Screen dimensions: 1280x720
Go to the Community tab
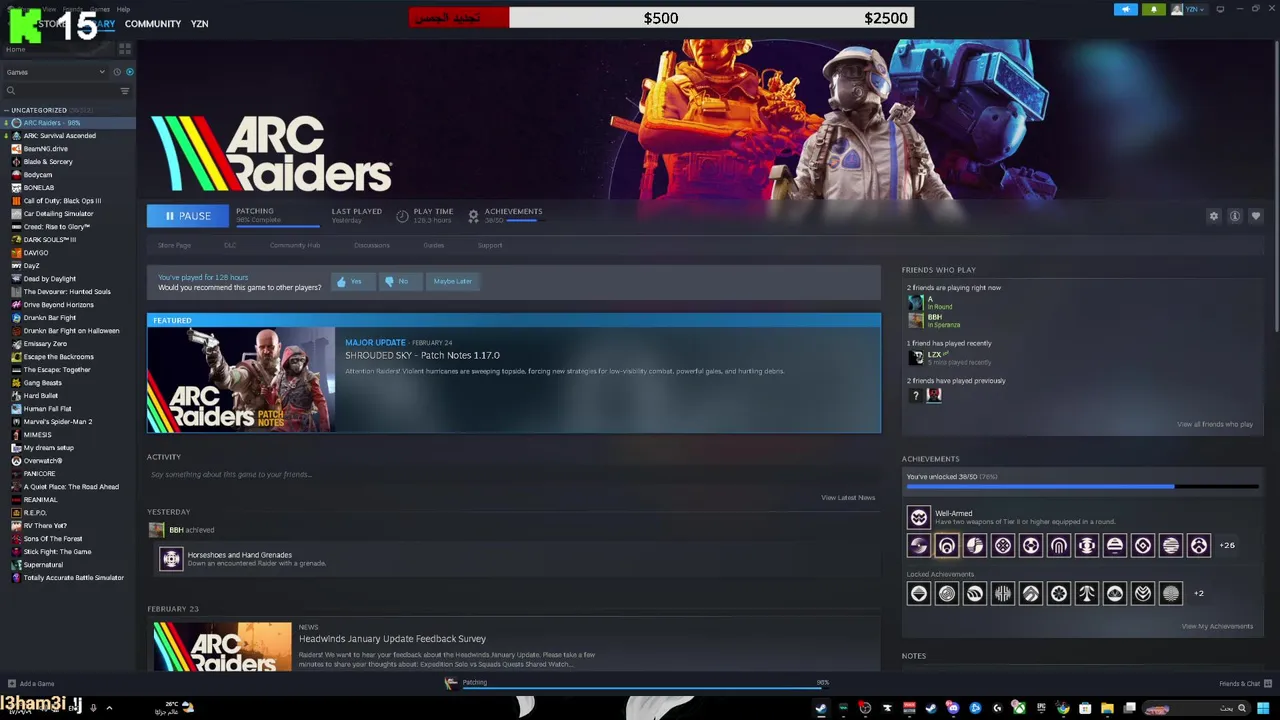(153, 24)
